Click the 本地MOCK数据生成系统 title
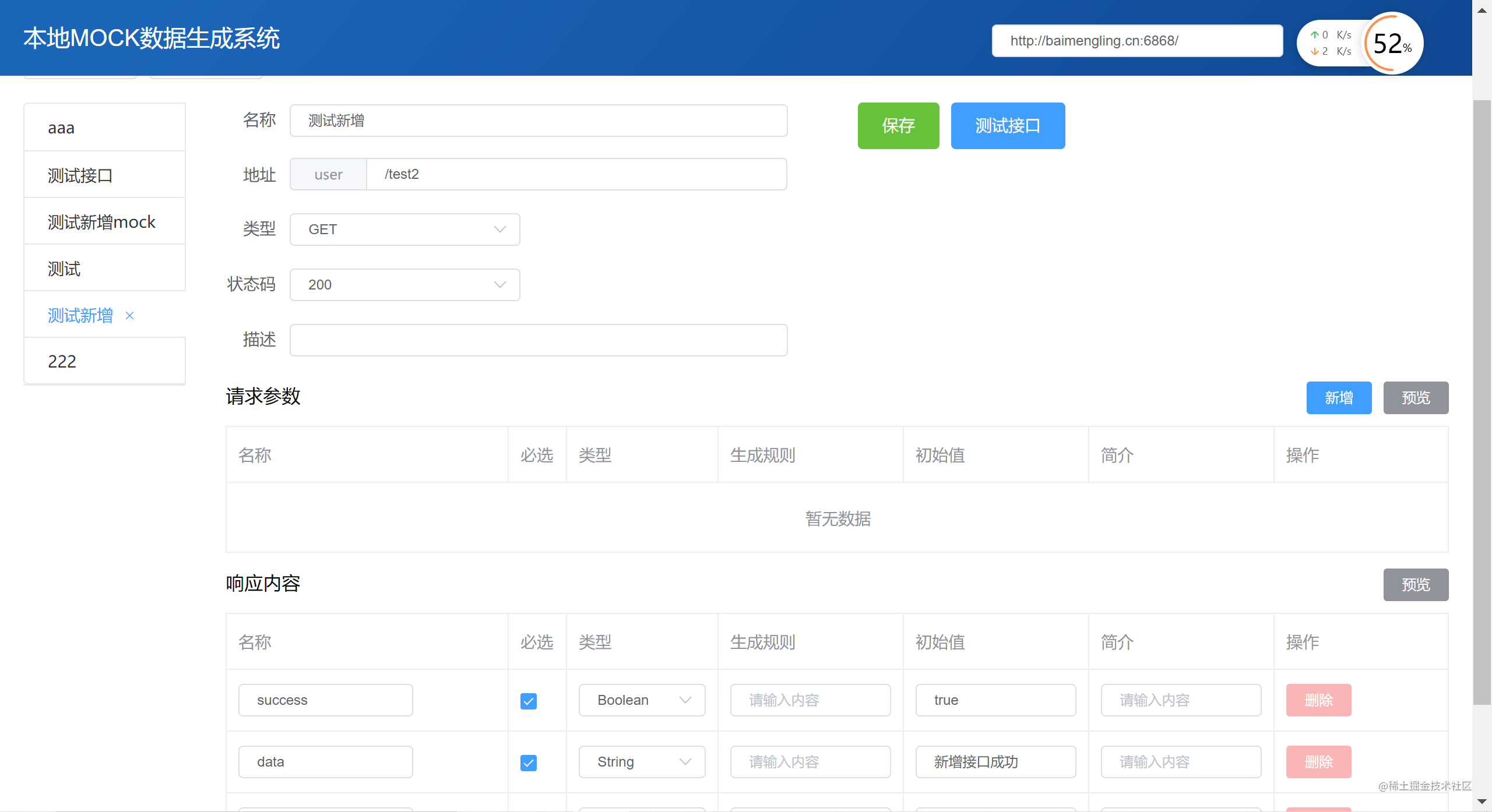 pyautogui.click(x=152, y=38)
